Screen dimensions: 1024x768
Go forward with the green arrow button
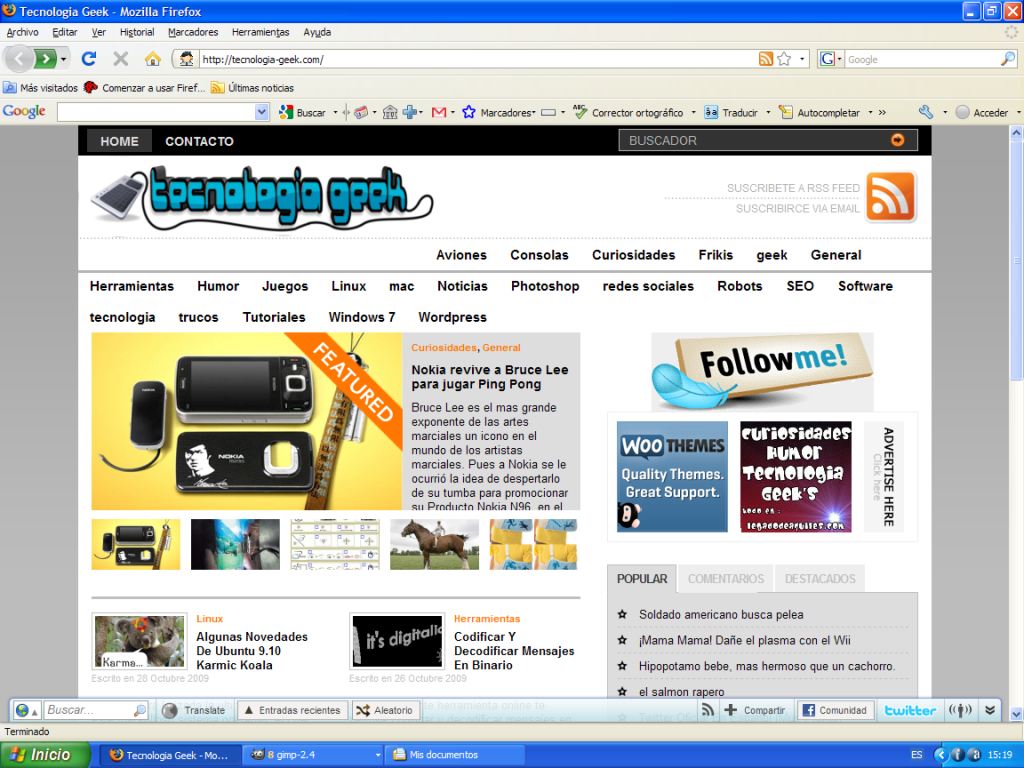[46, 59]
